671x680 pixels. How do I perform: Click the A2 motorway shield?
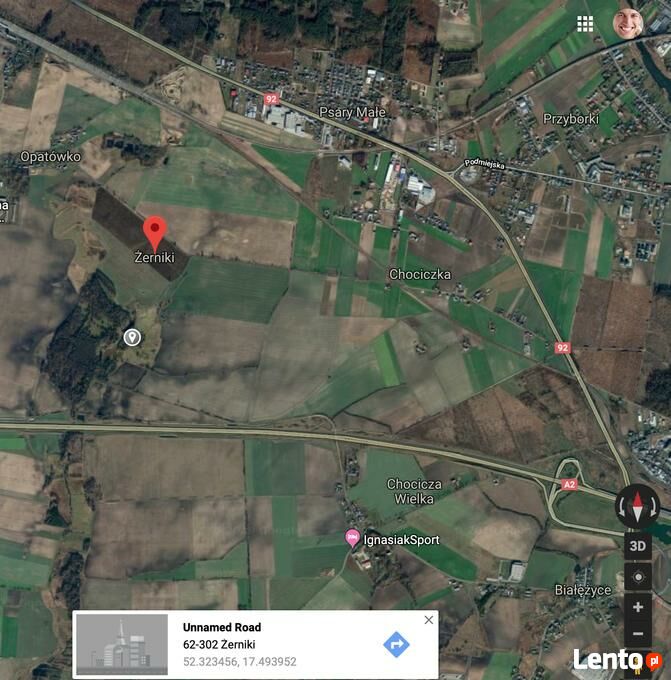pos(569,484)
